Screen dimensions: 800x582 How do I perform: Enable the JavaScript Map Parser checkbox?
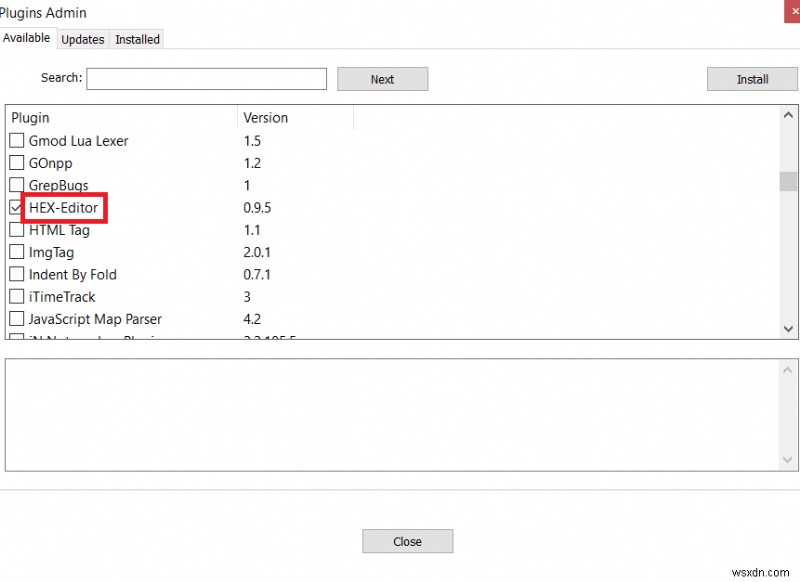click(x=16, y=318)
